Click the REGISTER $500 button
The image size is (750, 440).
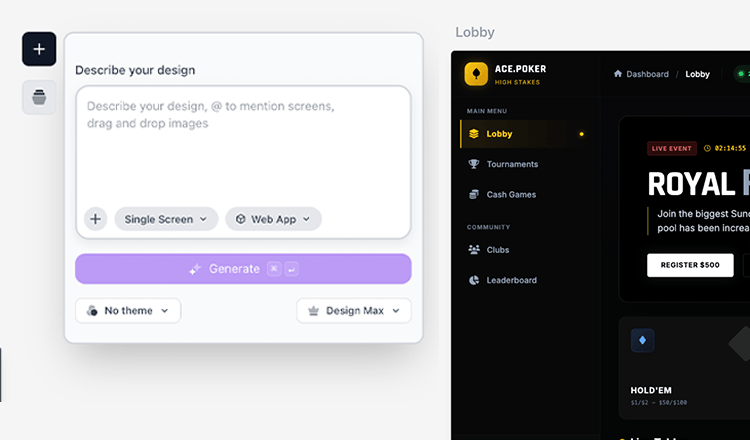pyautogui.click(x=690, y=265)
